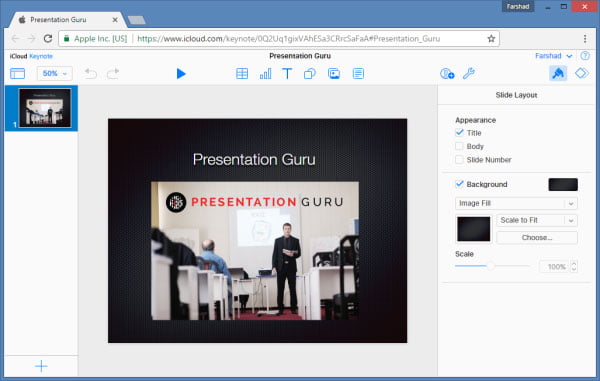600x381 pixels.
Task: Add a comment
Action: tap(358, 73)
